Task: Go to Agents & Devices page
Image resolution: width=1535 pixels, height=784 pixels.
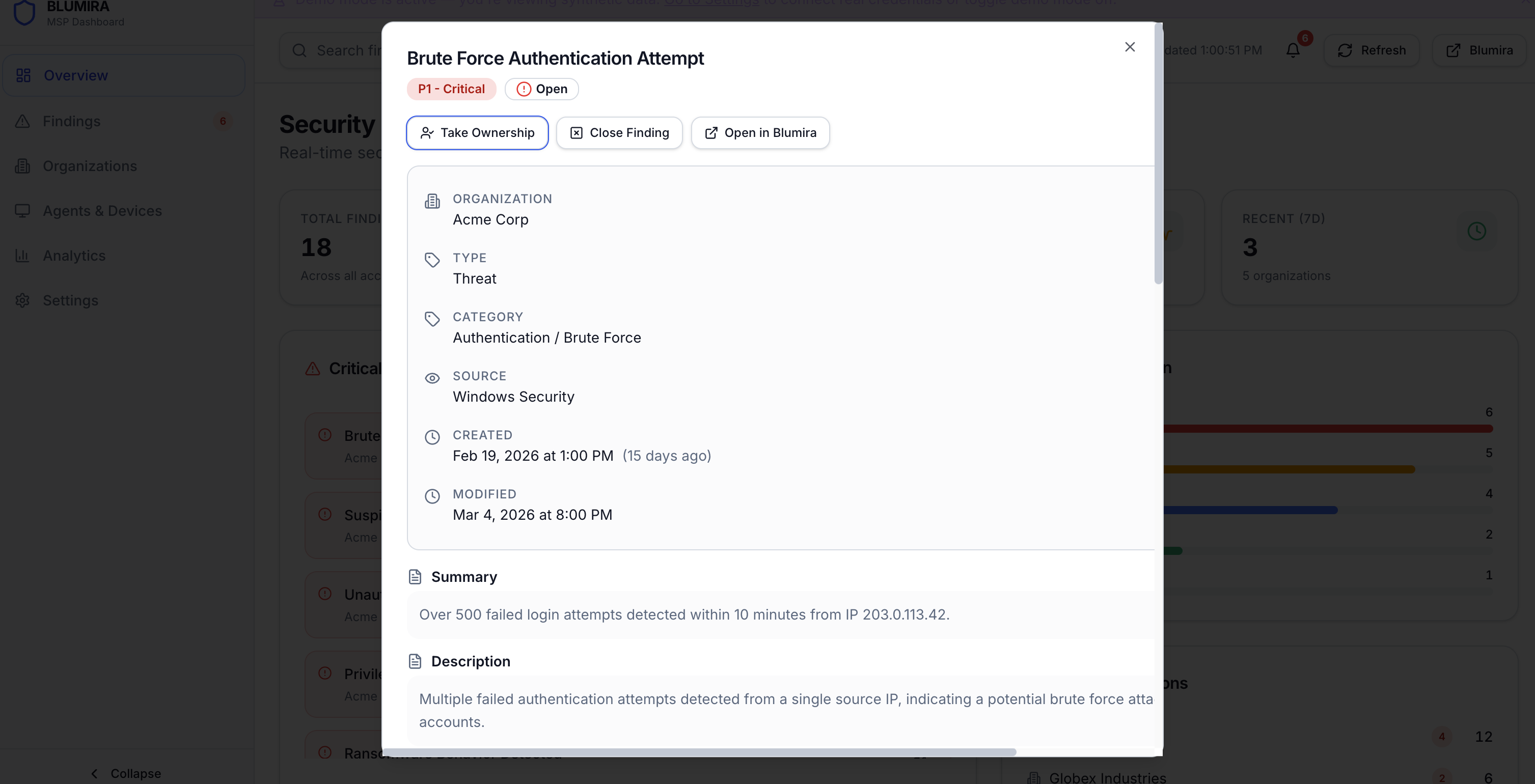Action: pyautogui.click(x=102, y=211)
